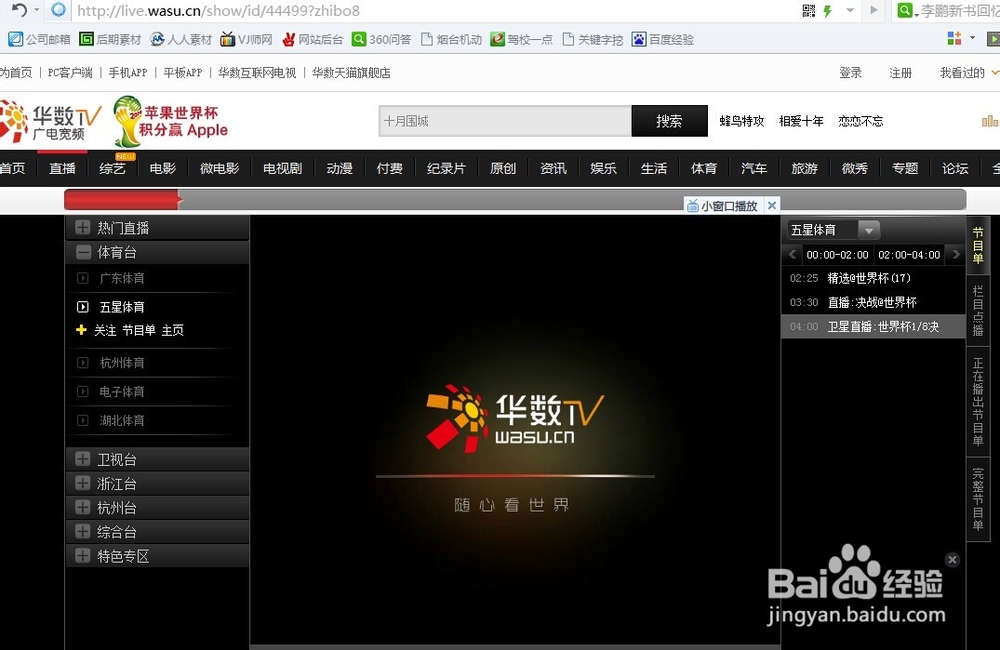Open the 电视剧 nav tab

[x=283, y=168]
